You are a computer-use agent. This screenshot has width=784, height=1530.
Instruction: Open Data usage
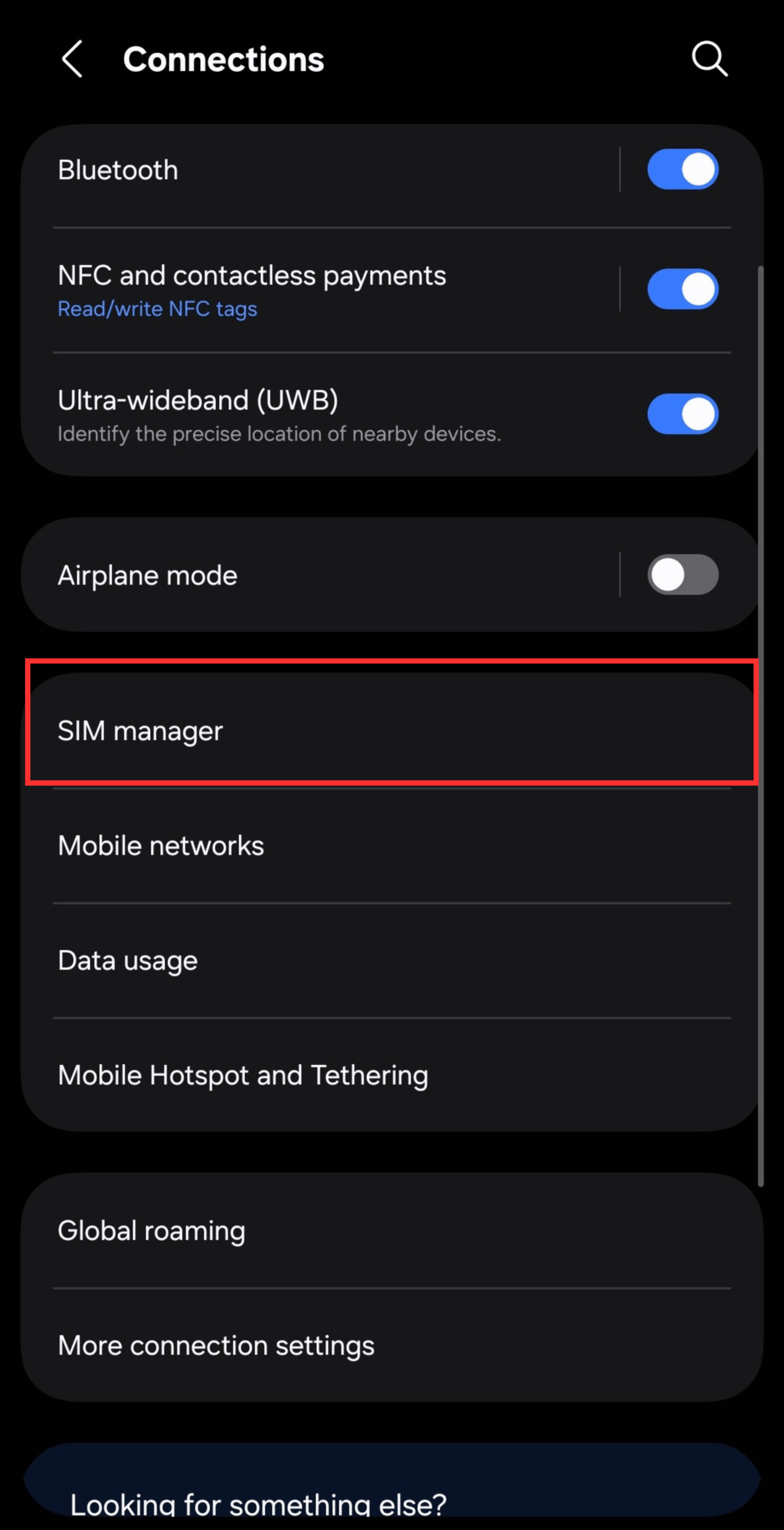(392, 960)
